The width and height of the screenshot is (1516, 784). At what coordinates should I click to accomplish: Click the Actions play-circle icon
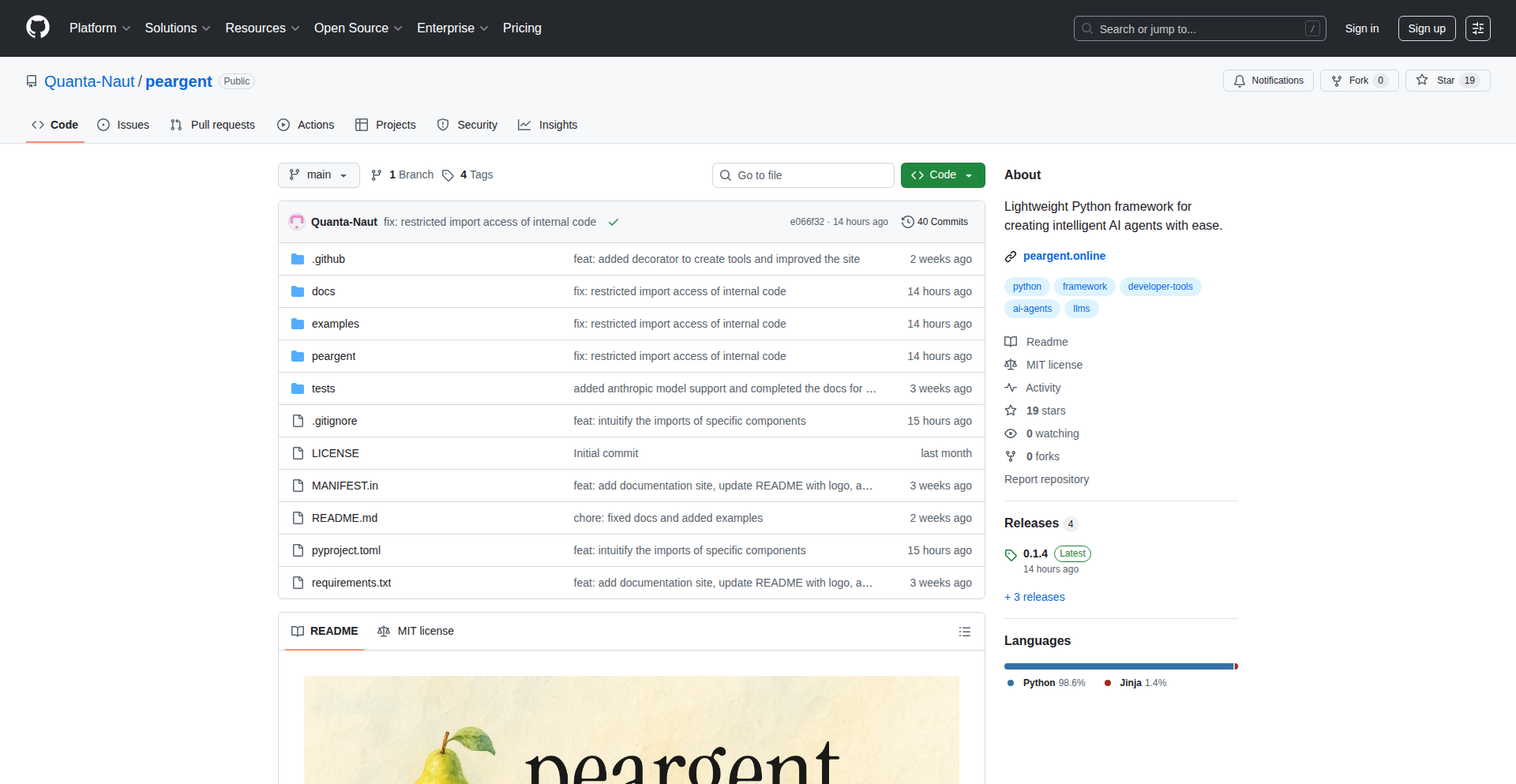283,125
